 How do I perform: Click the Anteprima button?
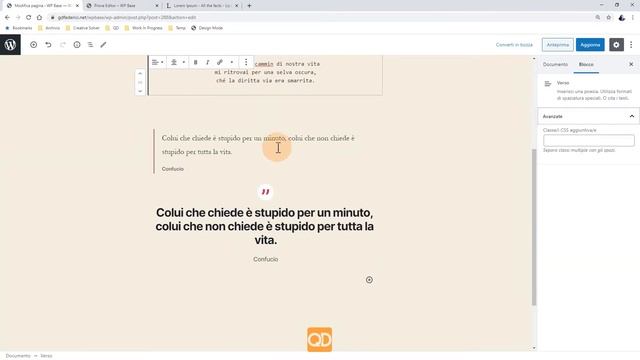point(558,44)
